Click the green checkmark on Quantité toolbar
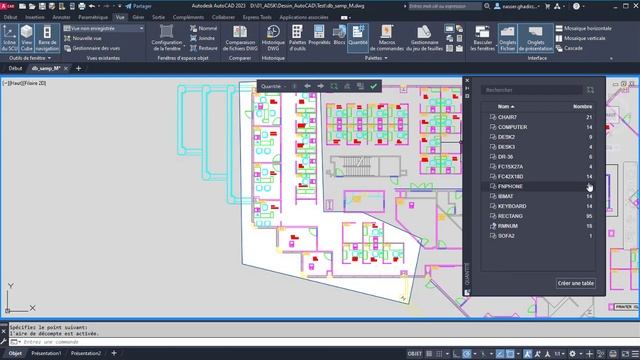This screenshot has width=640, height=360. [373, 86]
